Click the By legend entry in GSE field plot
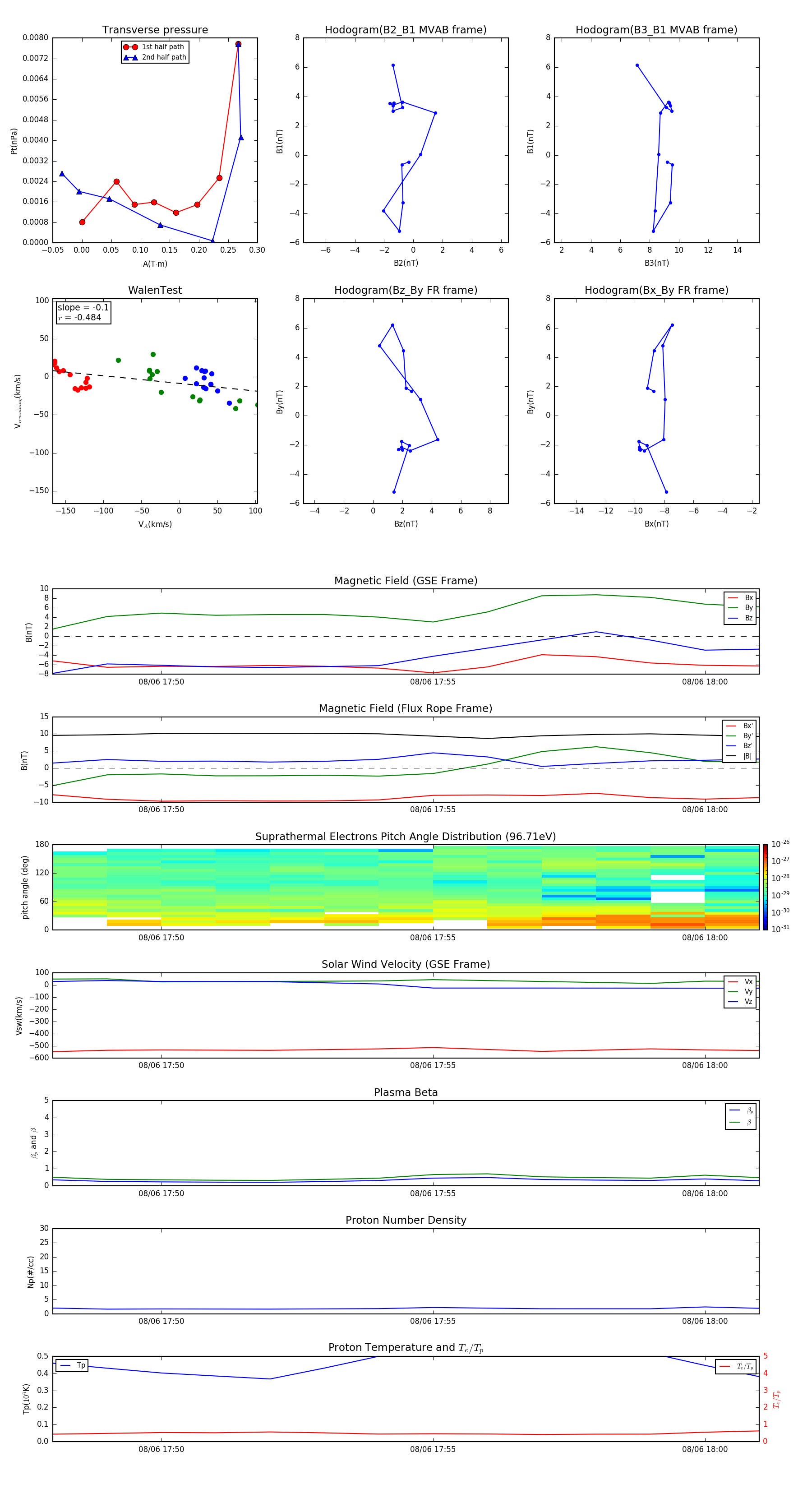The height and width of the screenshot is (1489, 812). 741,607
